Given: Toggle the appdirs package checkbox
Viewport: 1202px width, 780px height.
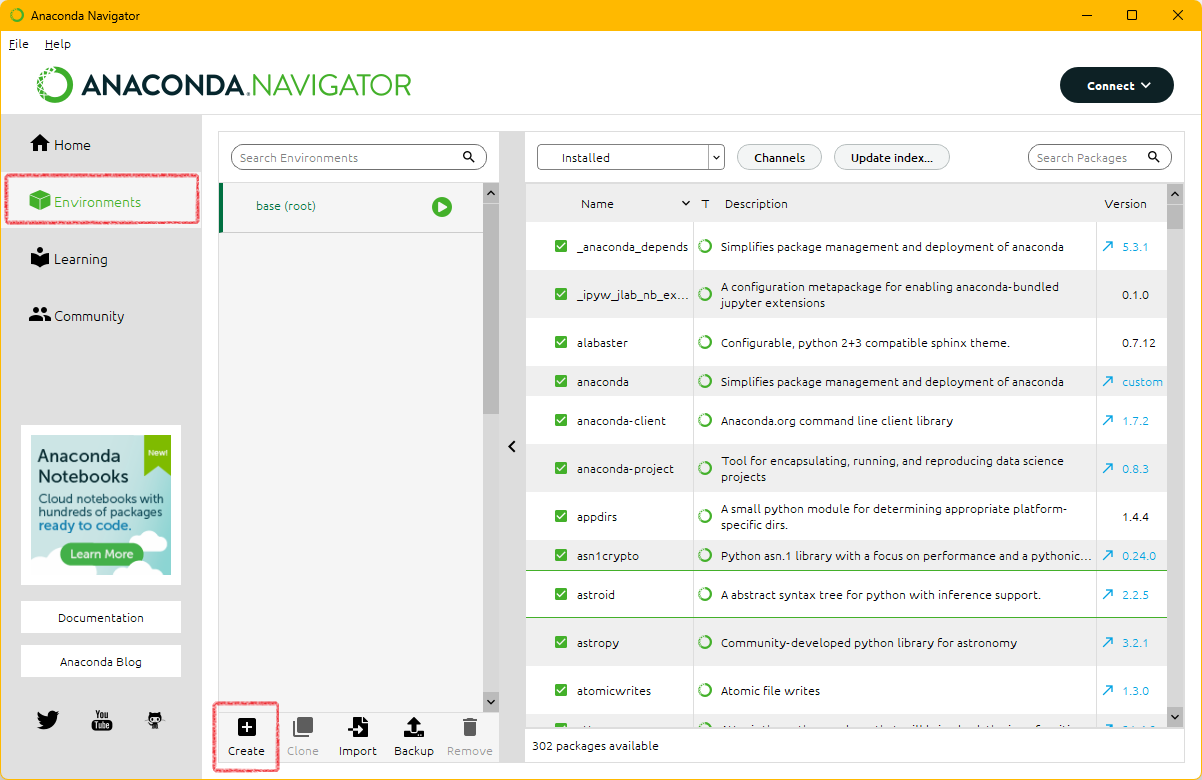Looking at the screenshot, I should [561, 516].
